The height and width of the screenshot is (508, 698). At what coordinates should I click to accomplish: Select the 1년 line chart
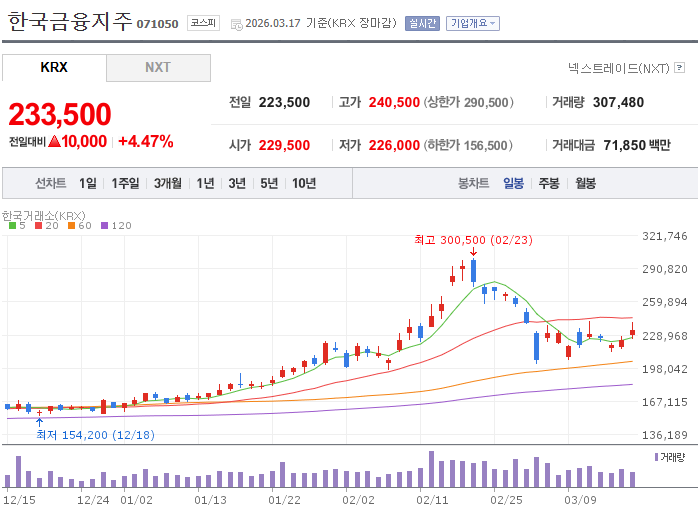205,183
